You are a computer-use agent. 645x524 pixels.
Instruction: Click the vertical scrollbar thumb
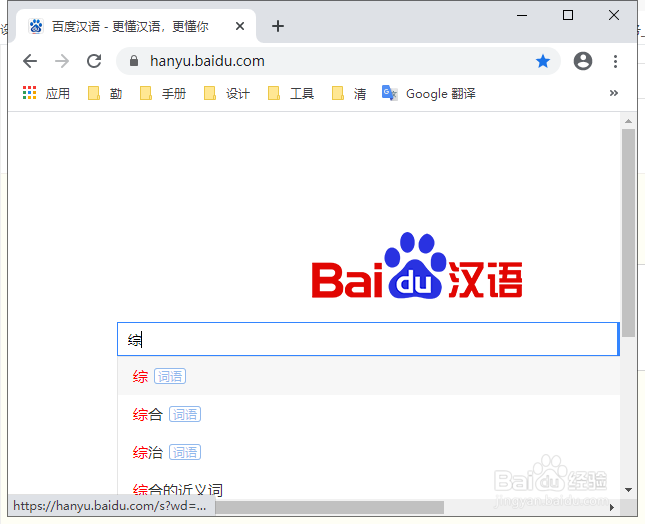click(628, 233)
